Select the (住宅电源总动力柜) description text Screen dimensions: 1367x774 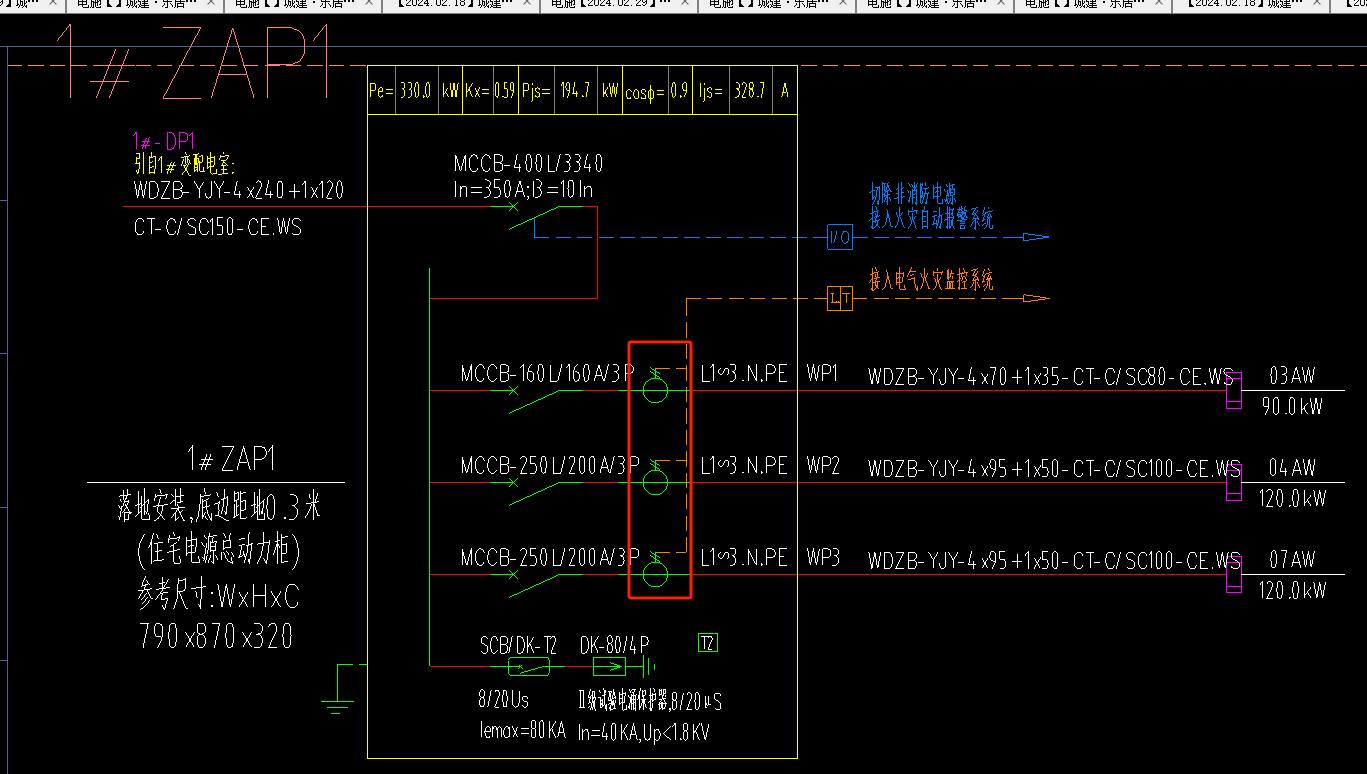218,552
